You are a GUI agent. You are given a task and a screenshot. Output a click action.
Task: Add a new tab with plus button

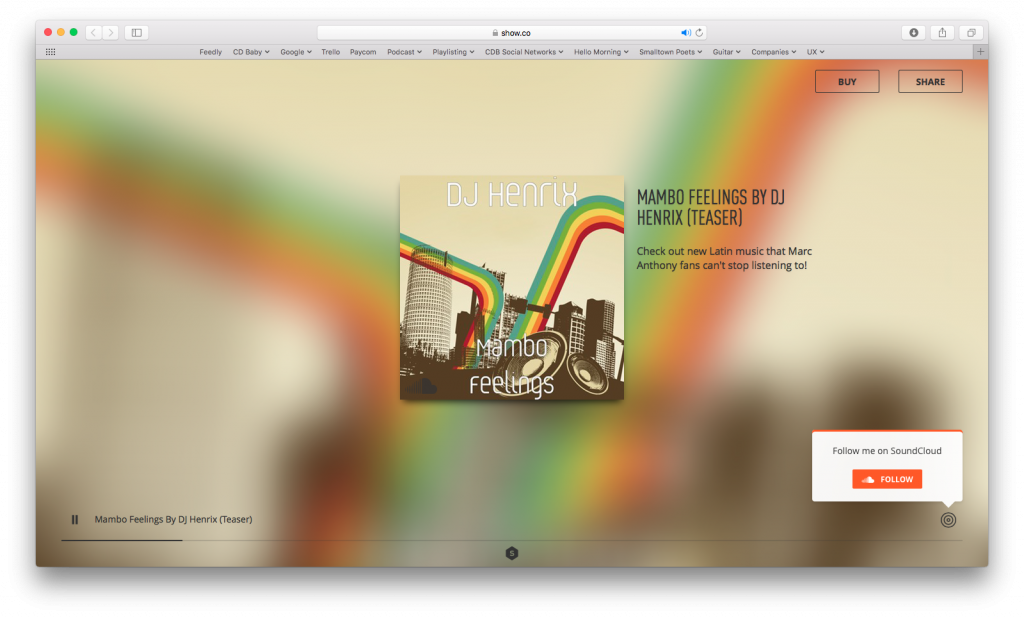click(x=980, y=52)
